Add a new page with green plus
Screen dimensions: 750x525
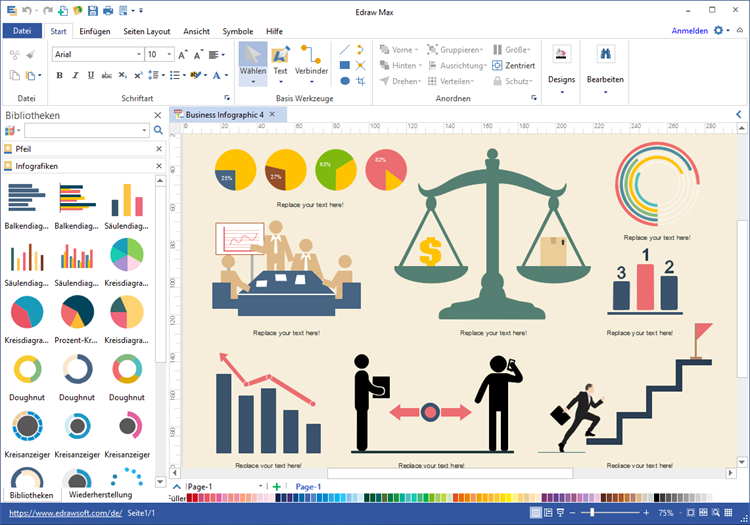tap(276, 487)
